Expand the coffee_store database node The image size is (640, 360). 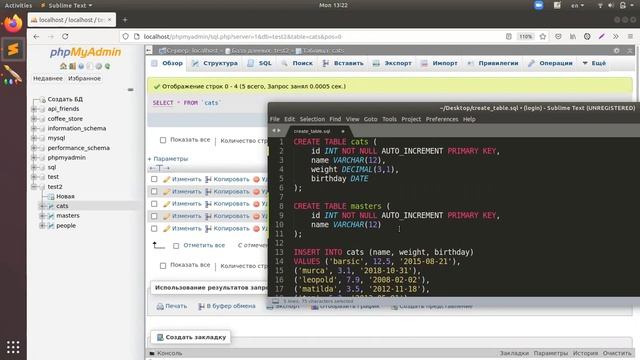pos(34,119)
